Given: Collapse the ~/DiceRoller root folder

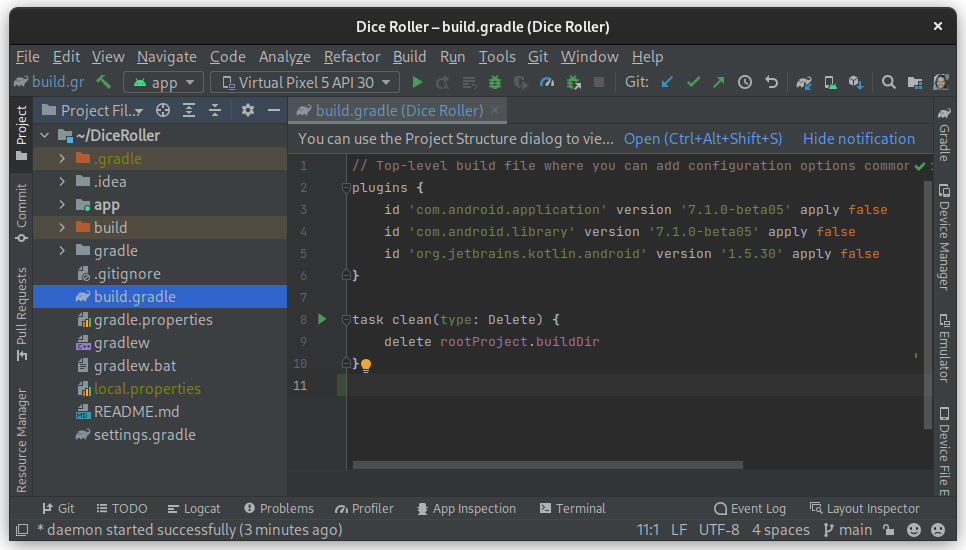Looking at the screenshot, I should (x=45, y=135).
